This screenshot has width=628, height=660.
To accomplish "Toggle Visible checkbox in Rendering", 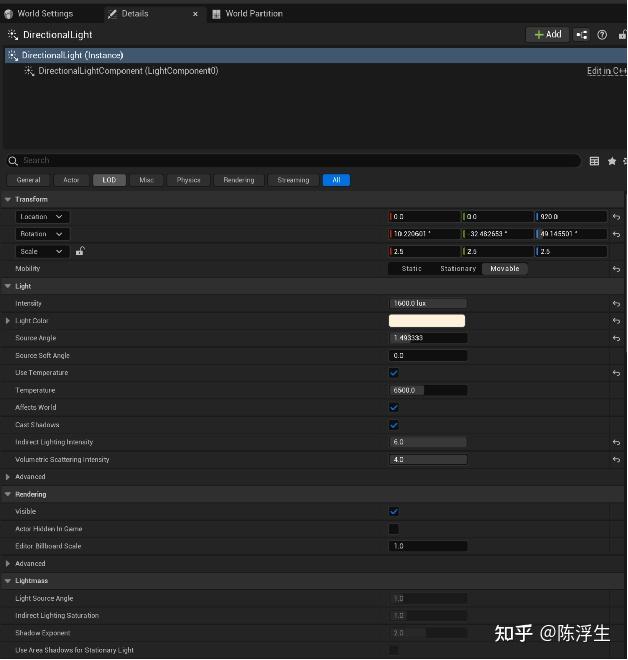I will tap(394, 512).
